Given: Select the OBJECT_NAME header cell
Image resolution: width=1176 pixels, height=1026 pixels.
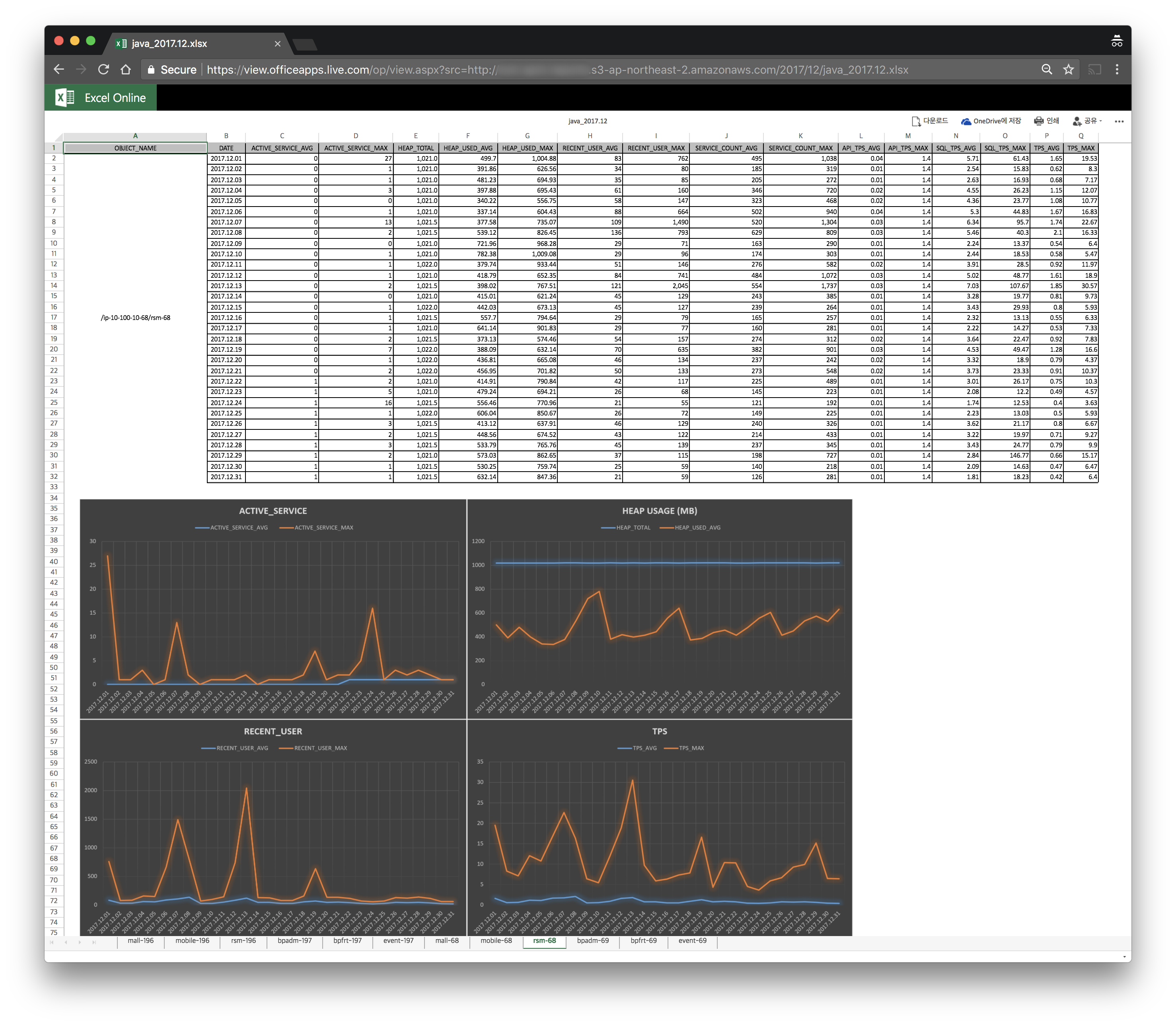Looking at the screenshot, I should tap(135, 148).
